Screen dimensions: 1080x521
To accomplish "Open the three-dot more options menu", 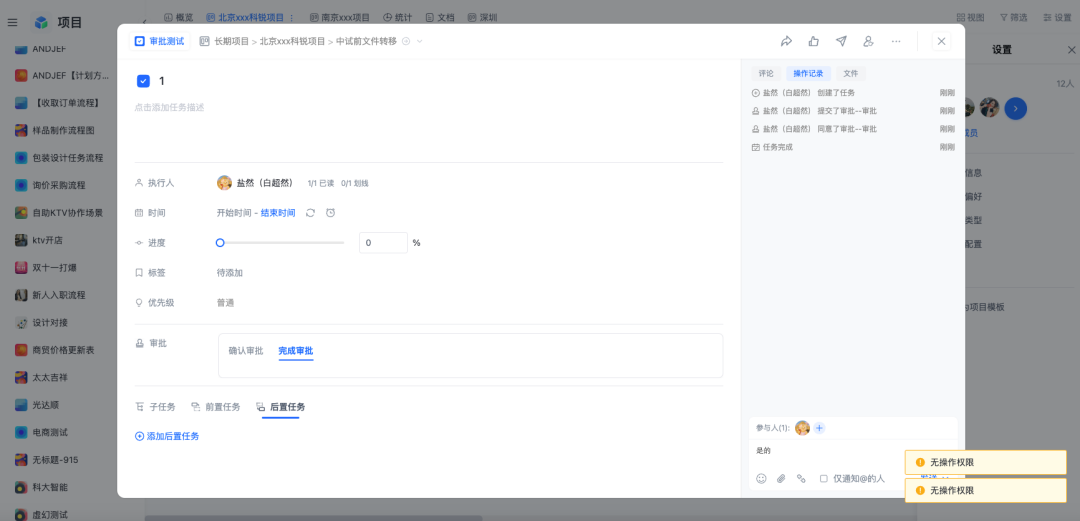I will (x=896, y=41).
